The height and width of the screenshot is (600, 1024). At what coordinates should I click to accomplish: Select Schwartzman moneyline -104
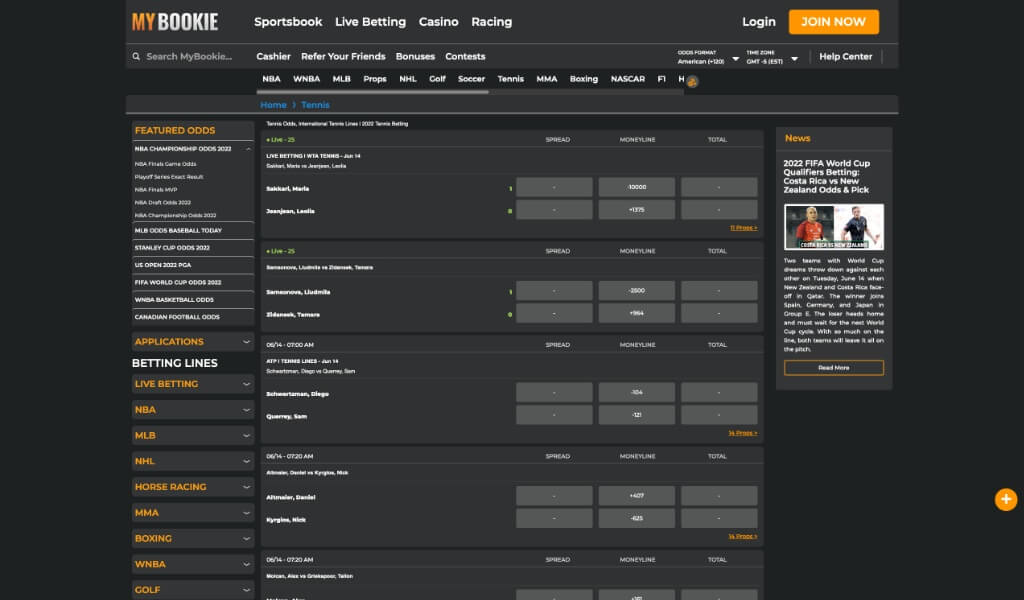pos(637,392)
